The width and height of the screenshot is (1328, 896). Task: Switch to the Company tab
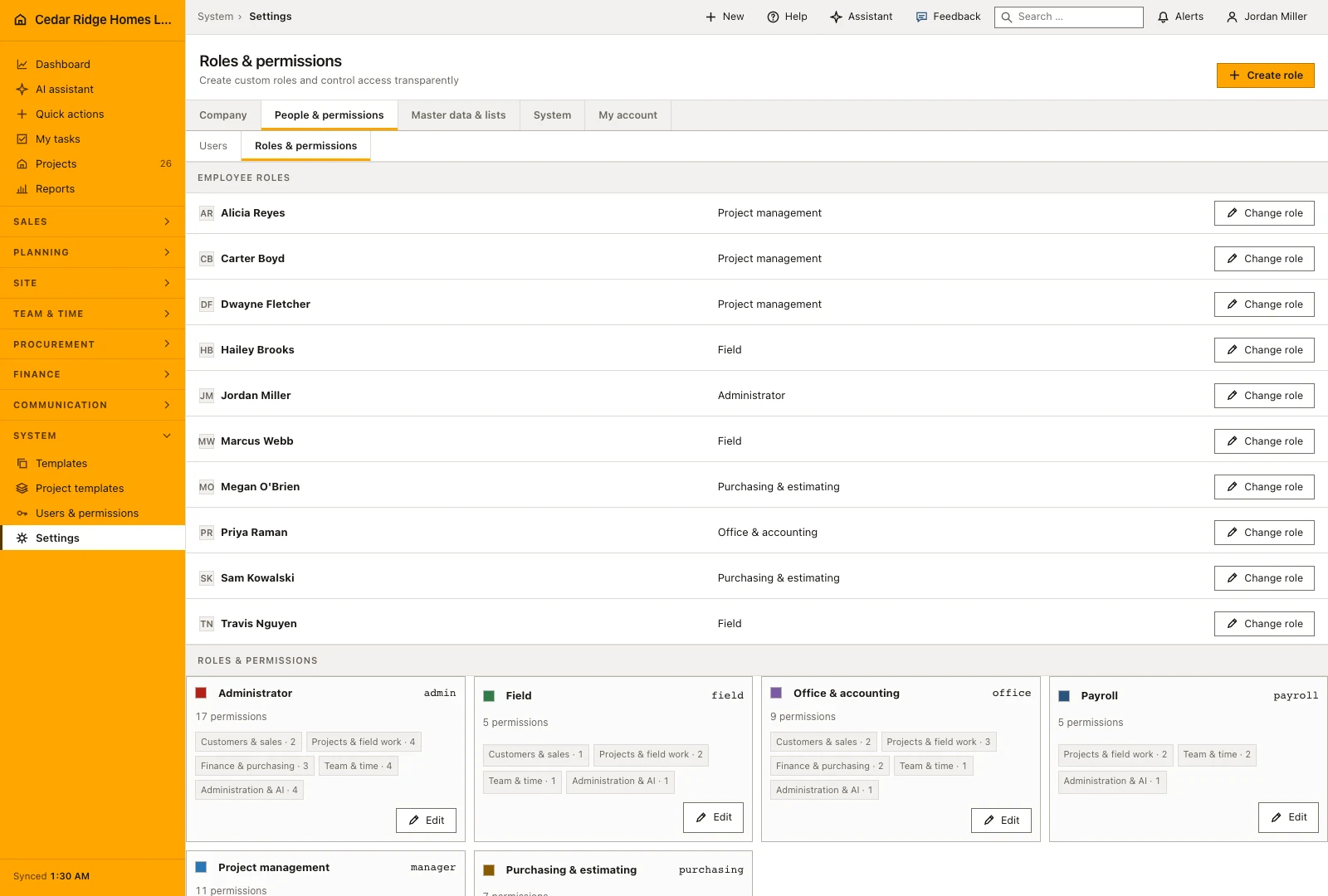(223, 115)
